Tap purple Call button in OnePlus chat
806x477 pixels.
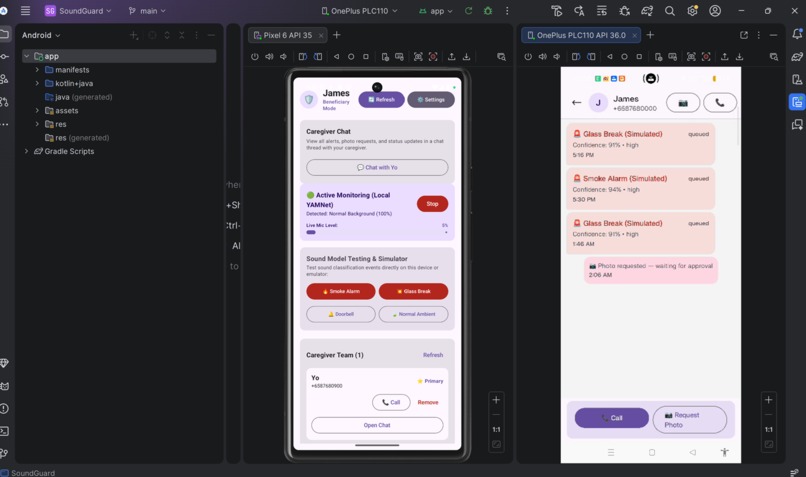click(x=612, y=418)
